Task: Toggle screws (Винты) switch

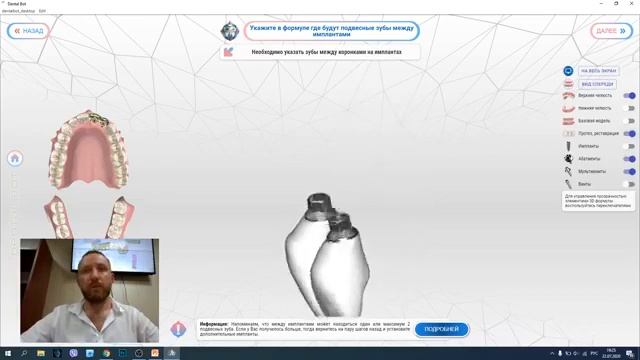Action: click(x=629, y=184)
